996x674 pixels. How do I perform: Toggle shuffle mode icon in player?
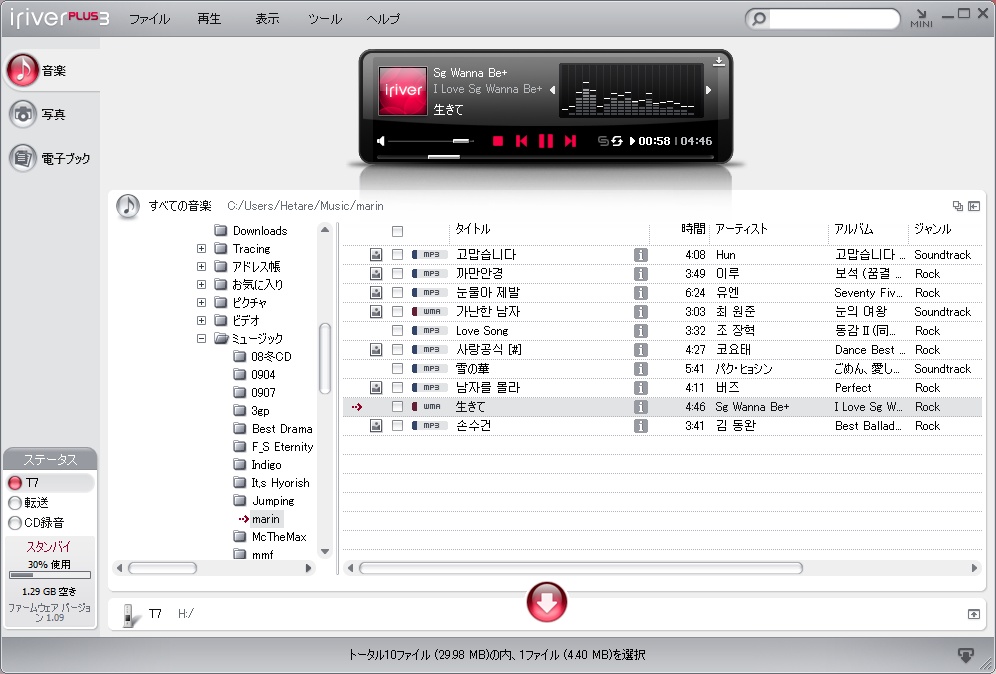click(603, 141)
